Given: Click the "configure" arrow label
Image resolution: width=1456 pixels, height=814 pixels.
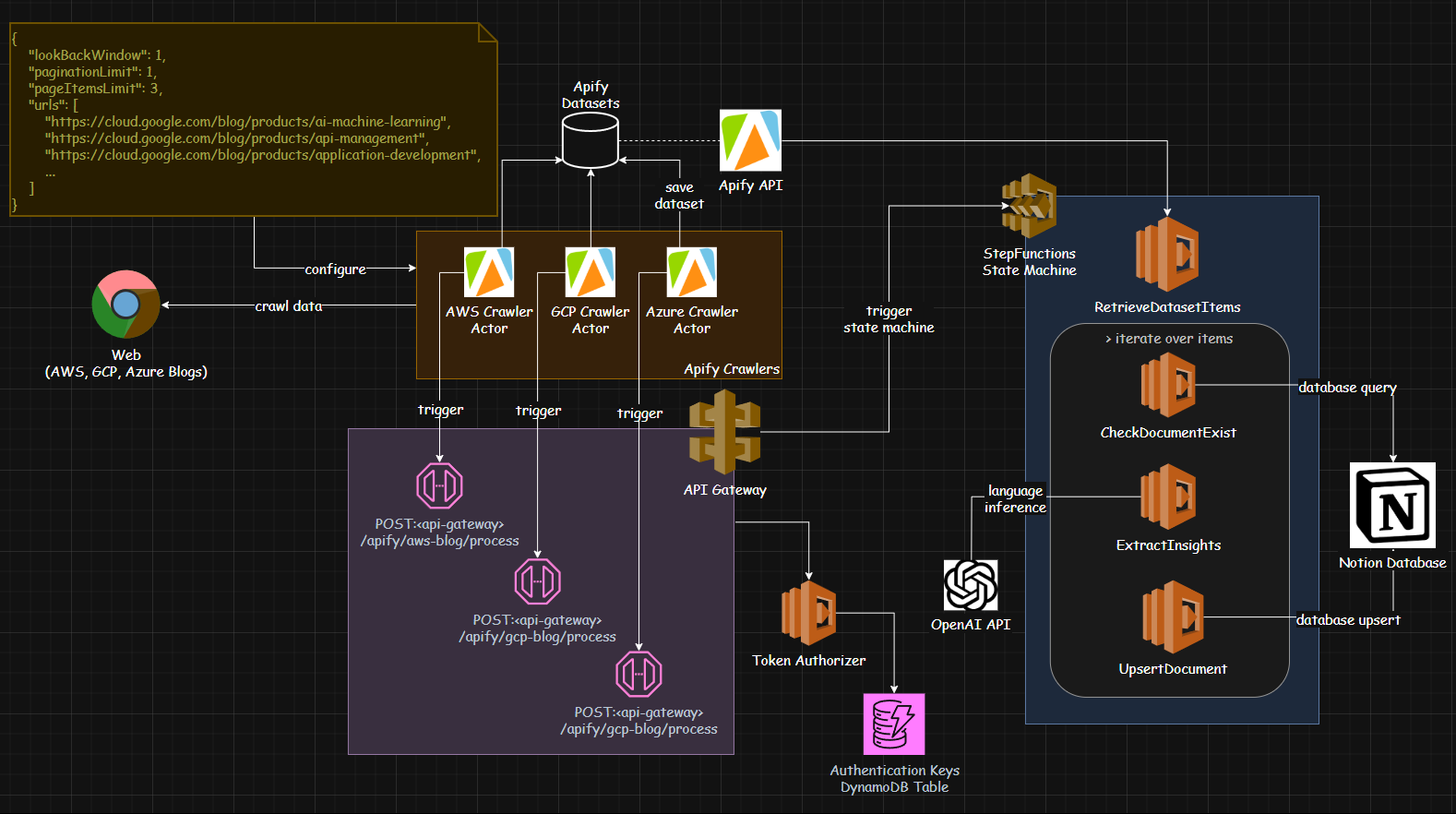Looking at the screenshot, I should (335, 269).
